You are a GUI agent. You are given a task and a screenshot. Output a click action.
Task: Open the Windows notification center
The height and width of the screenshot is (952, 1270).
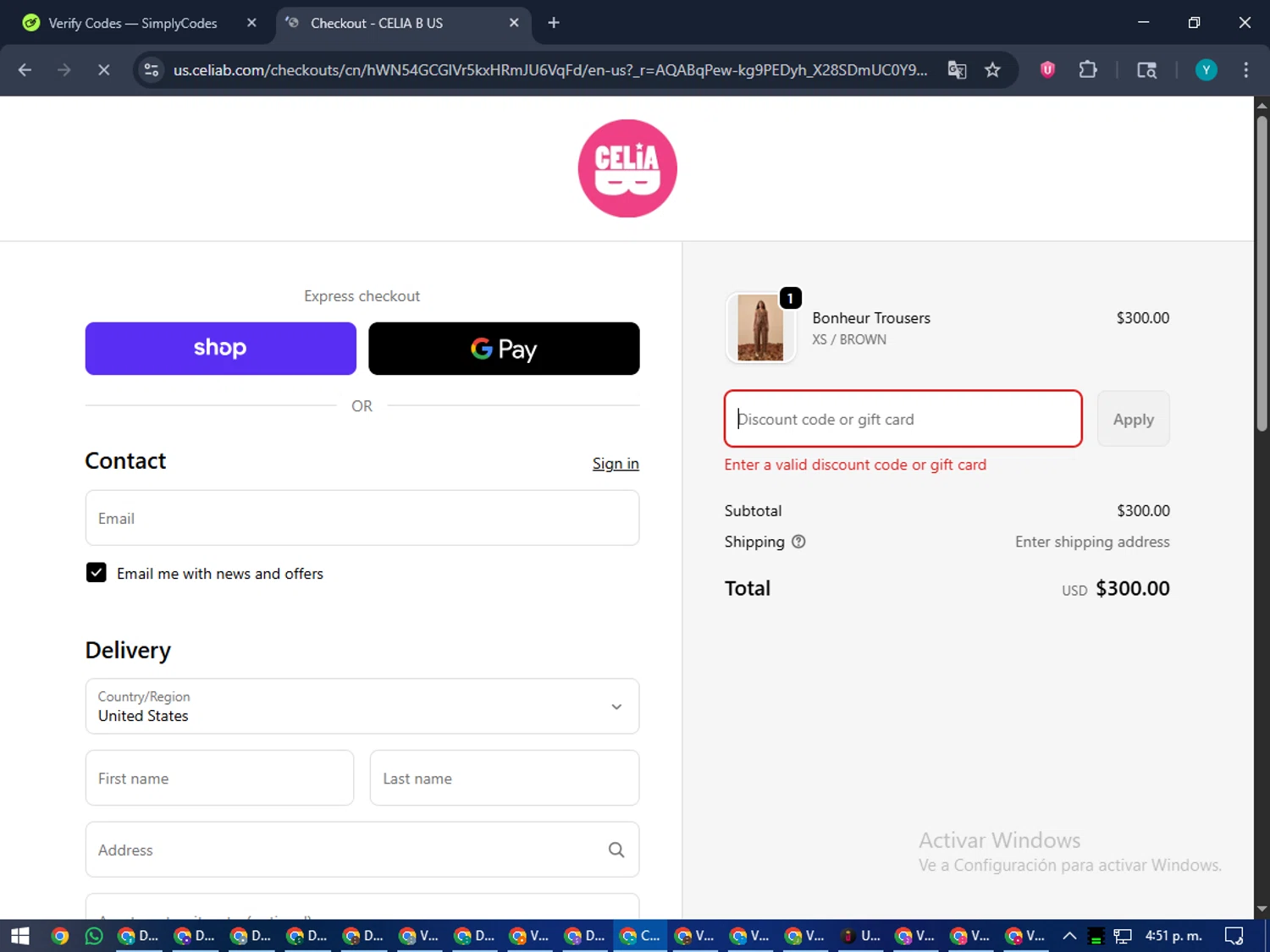pos(1234,936)
